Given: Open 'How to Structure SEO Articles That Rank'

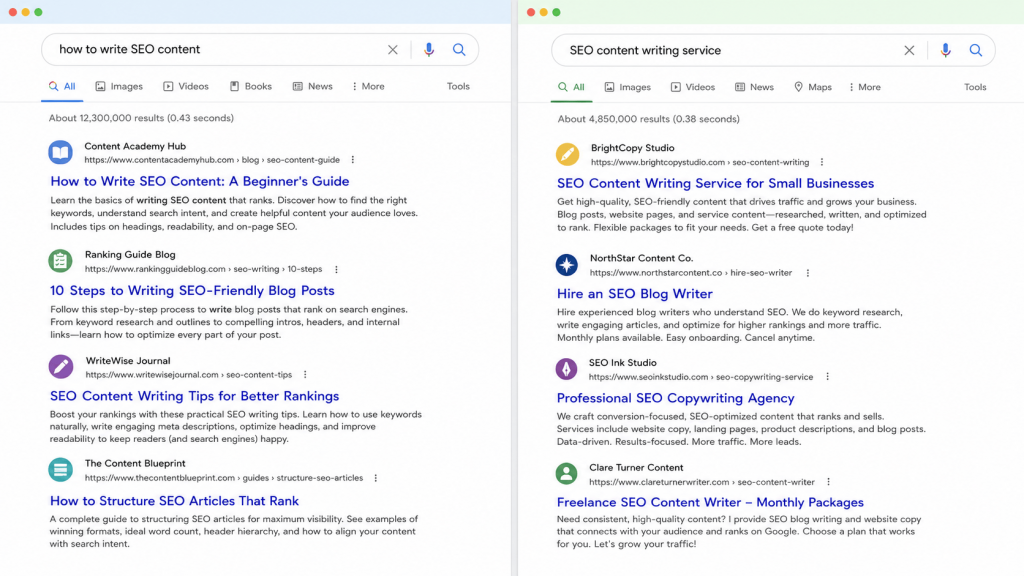Looking at the screenshot, I should coord(174,501).
